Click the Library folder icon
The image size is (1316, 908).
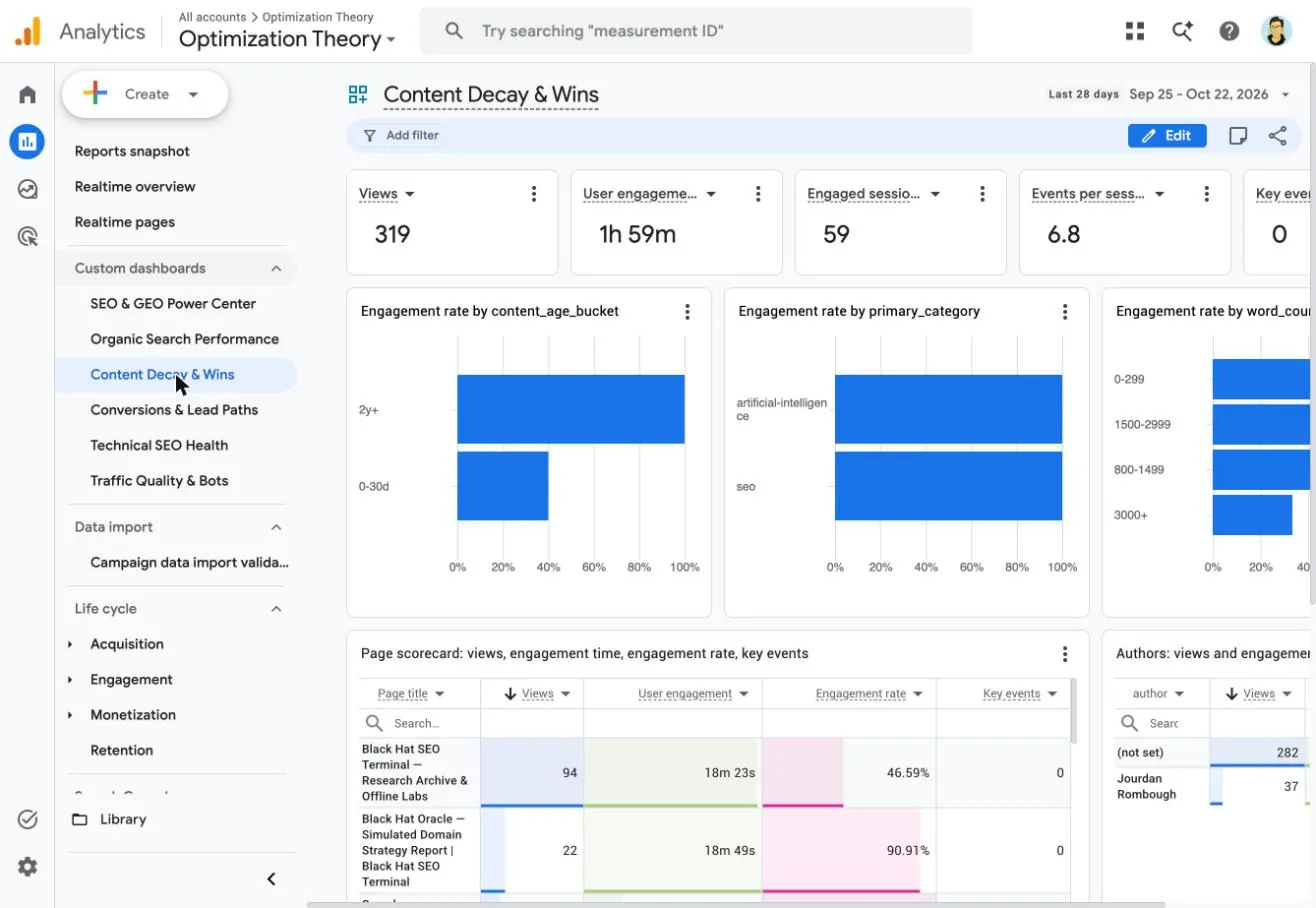80,819
